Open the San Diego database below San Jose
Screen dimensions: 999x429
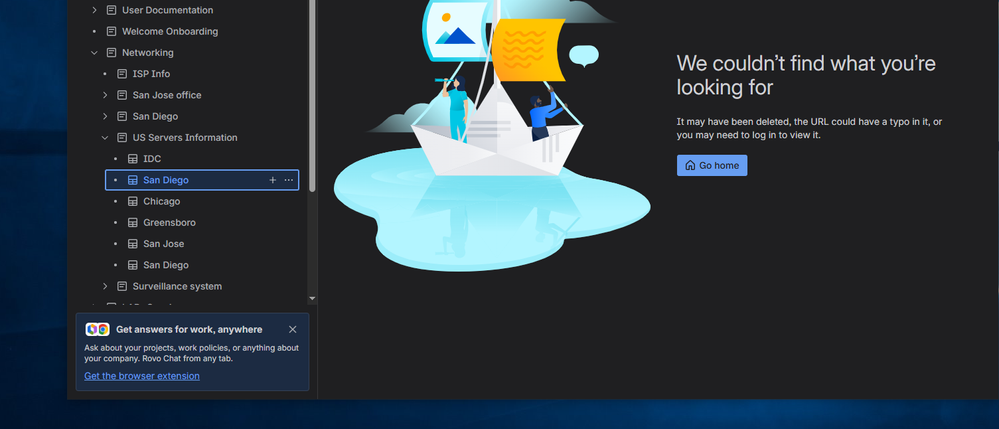pyautogui.click(x=166, y=265)
